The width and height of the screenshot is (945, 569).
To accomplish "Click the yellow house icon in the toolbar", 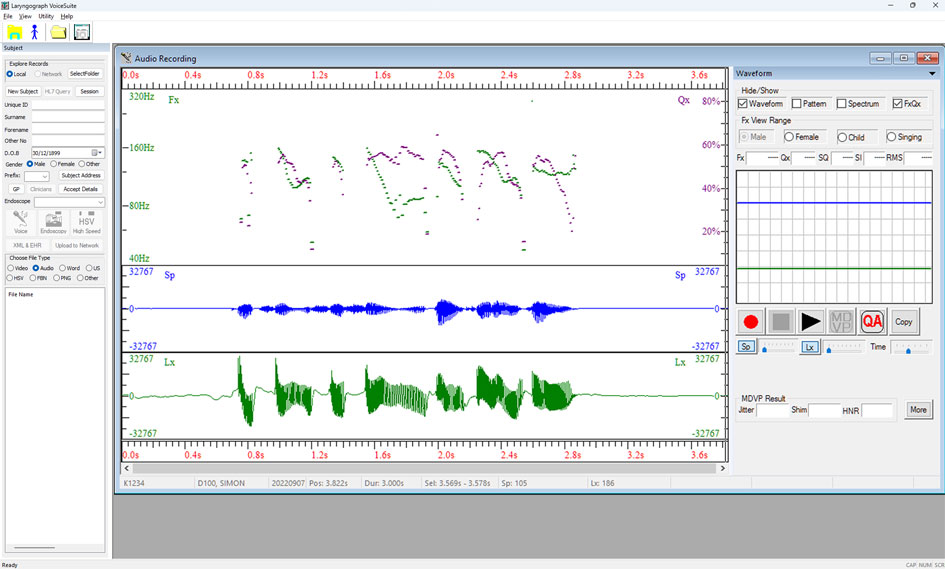I will click(14, 33).
